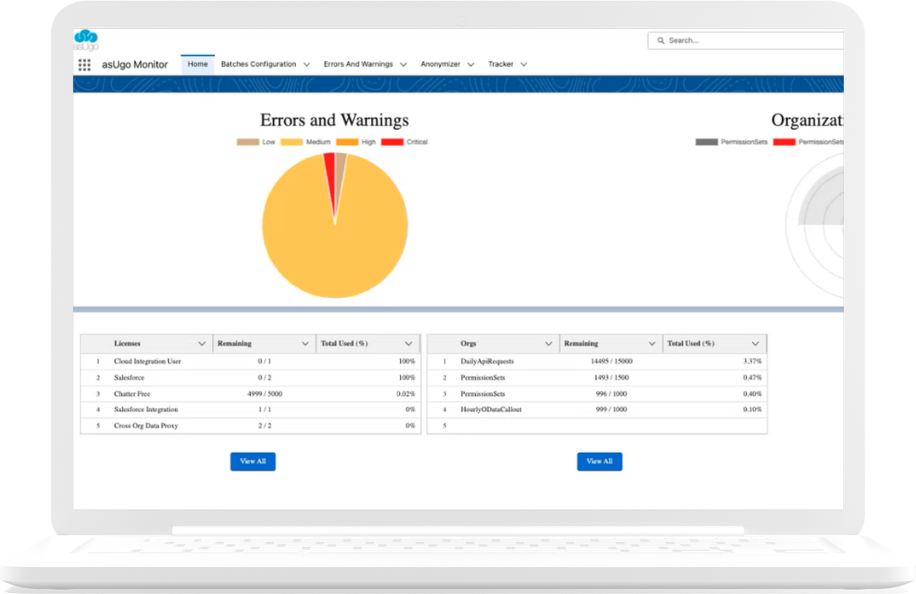Open the App Launcher grid icon
This screenshot has width=916, height=594.
click(x=84, y=65)
